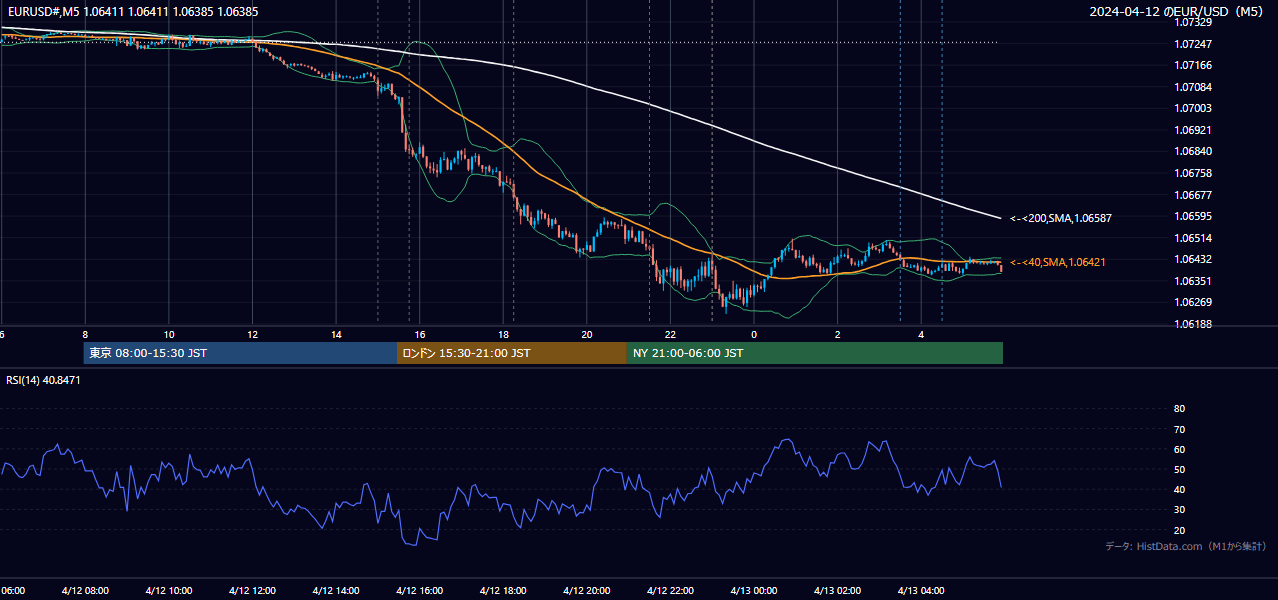Click hour label 10 below the price chart
This screenshot has width=1278, height=600.
point(169,334)
